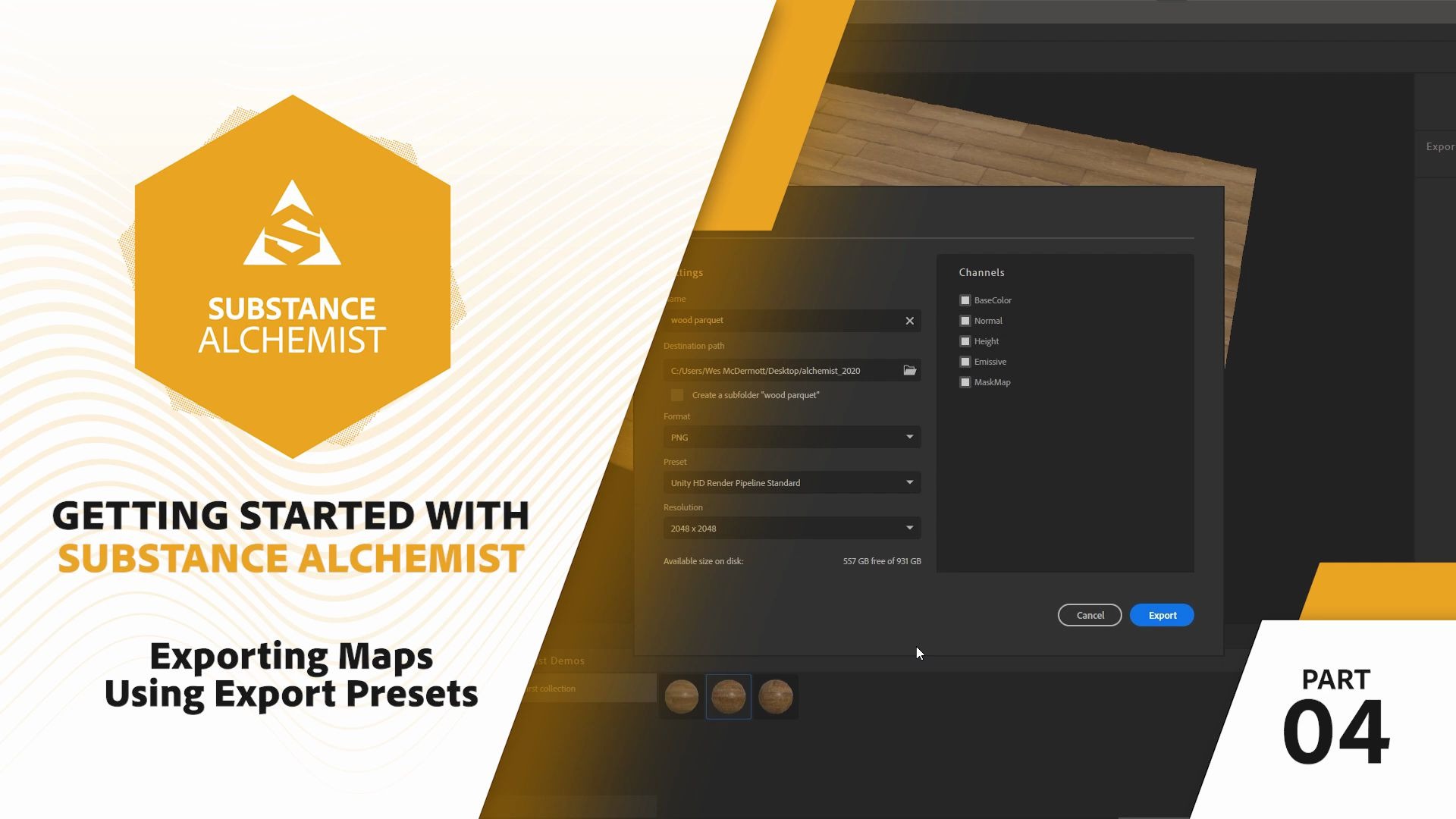Enable the Create a subfolder checkbox

tap(677, 395)
